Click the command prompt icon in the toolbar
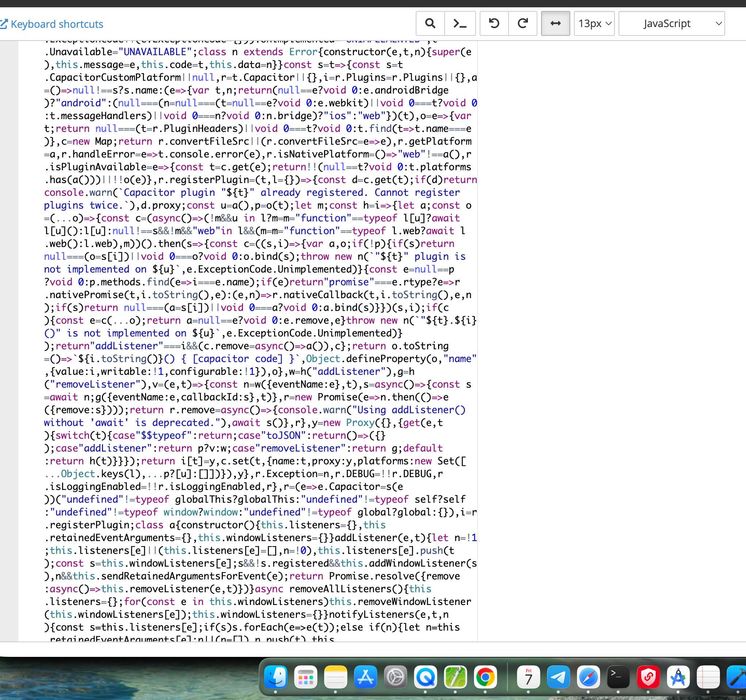The width and height of the screenshot is (746, 700). click(460, 23)
